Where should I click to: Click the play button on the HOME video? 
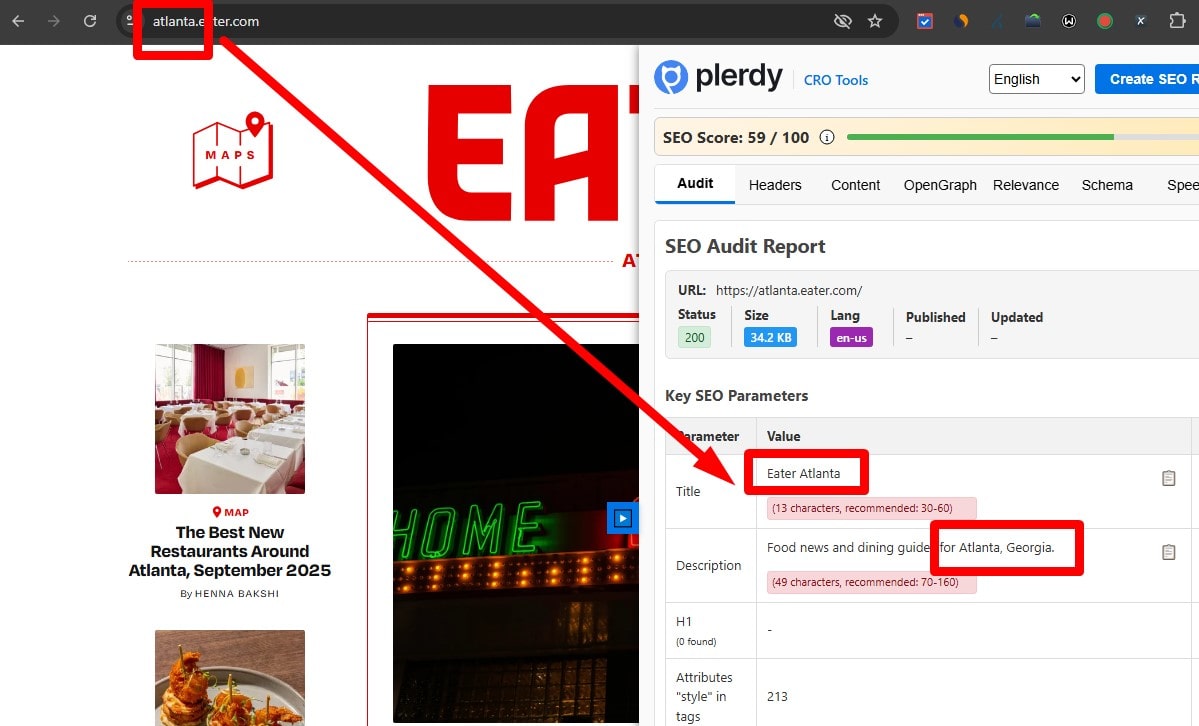(x=622, y=518)
